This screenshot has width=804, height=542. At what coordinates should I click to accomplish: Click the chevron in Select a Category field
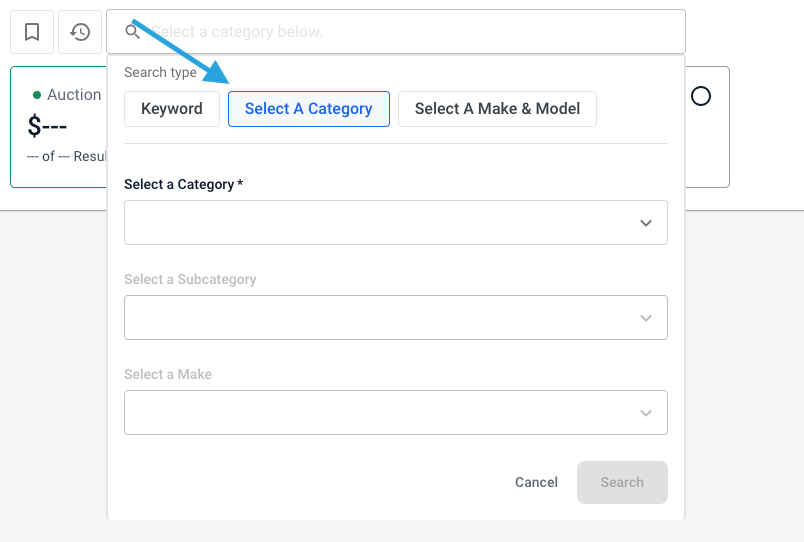point(646,223)
